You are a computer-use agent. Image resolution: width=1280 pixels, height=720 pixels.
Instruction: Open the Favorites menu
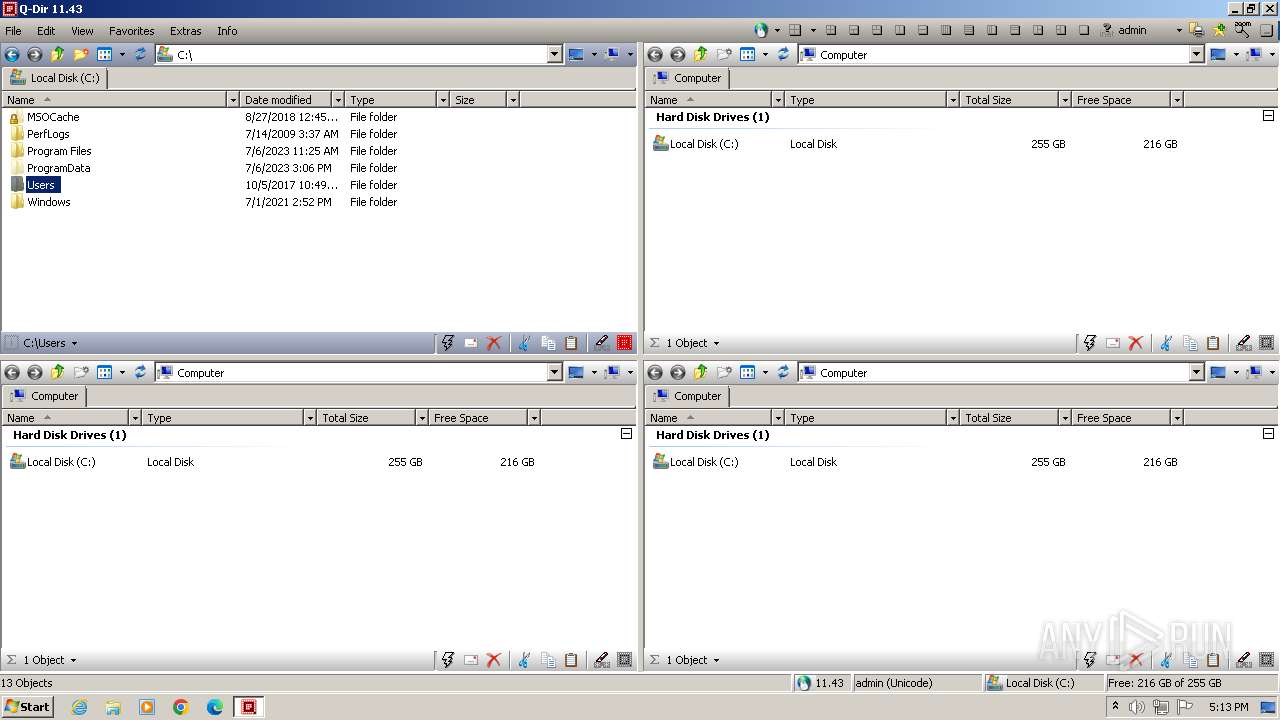(132, 31)
